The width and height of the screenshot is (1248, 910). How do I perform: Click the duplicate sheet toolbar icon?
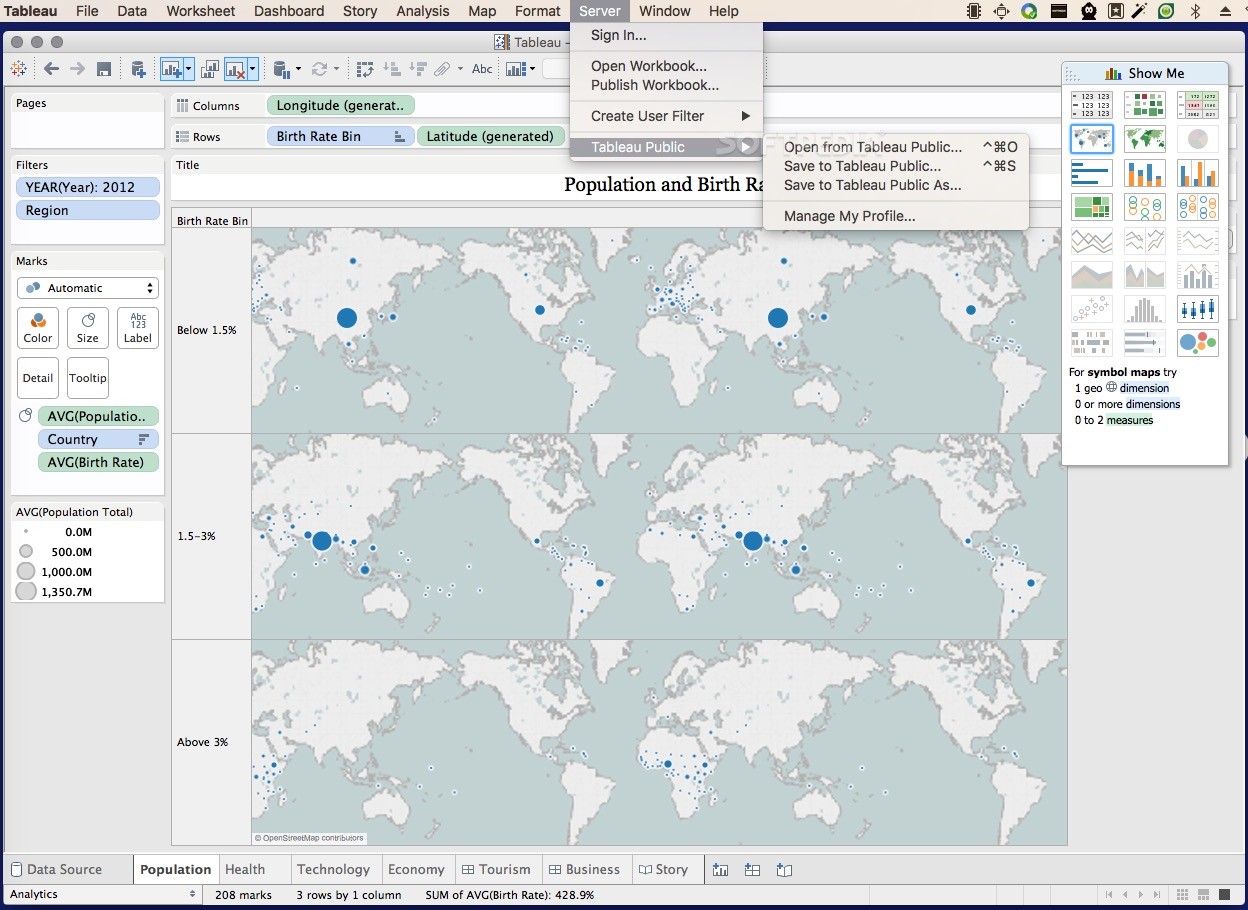click(210, 69)
